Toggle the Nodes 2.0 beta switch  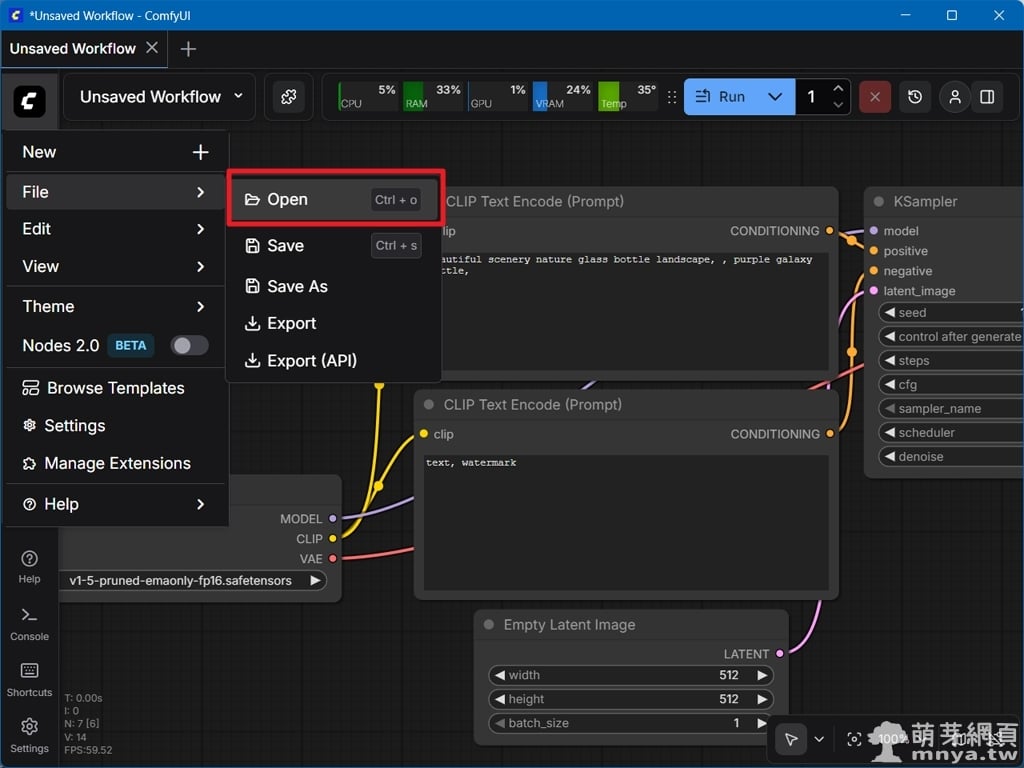pos(189,345)
